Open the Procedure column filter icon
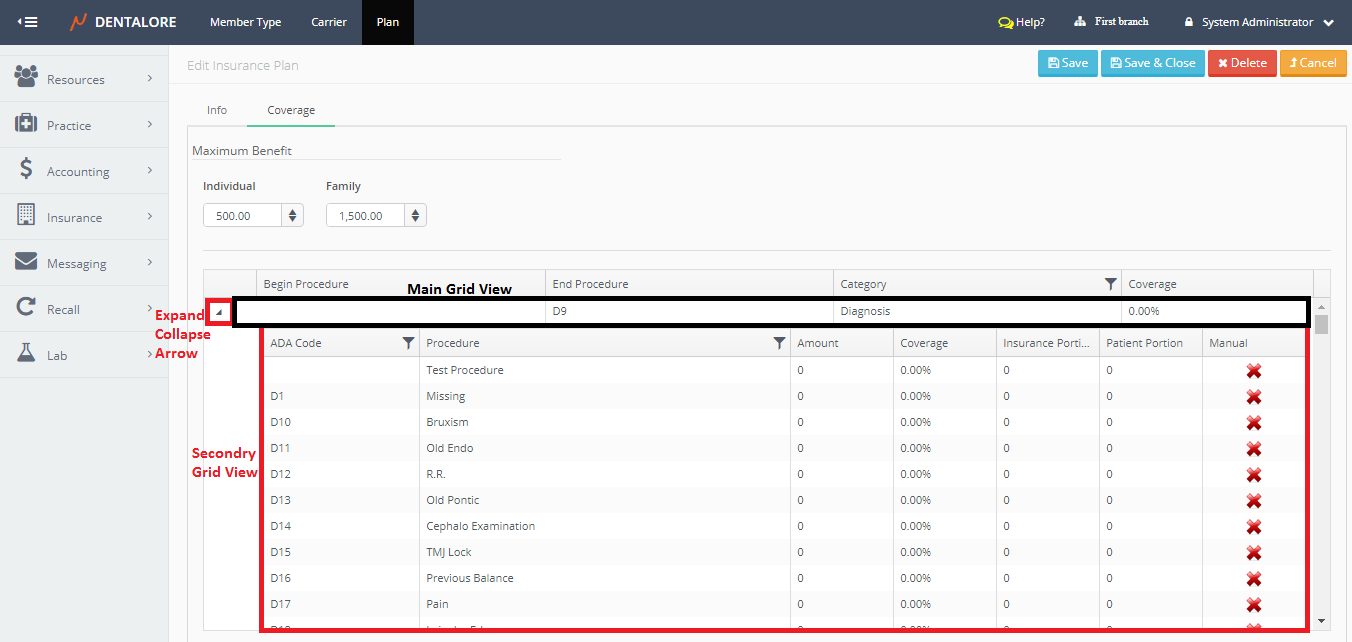This screenshot has width=1352, height=642. click(x=779, y=343)
